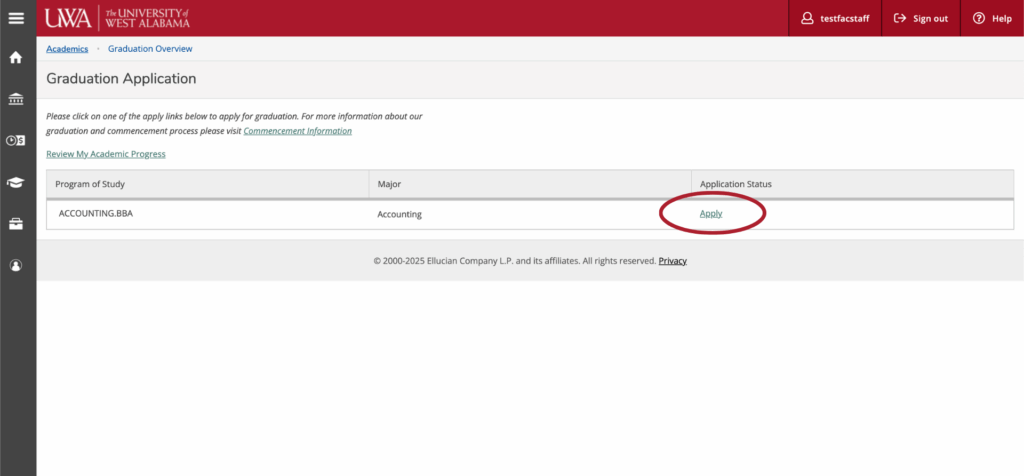Open the Privacy link in footer
1024x476 pixels.
[672, 261]
